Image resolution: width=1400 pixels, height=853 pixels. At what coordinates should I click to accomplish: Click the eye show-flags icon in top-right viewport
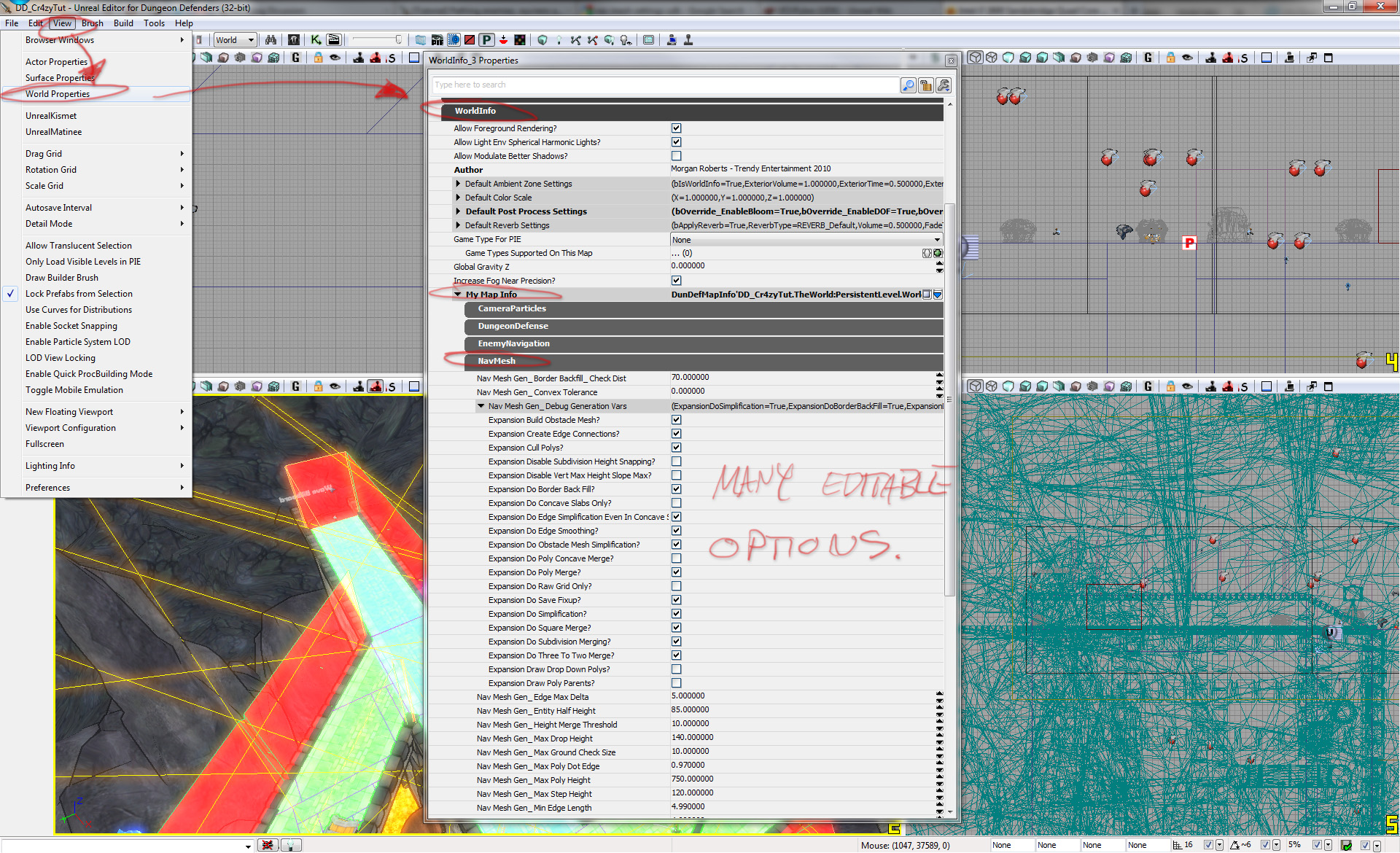[1187, 58]
